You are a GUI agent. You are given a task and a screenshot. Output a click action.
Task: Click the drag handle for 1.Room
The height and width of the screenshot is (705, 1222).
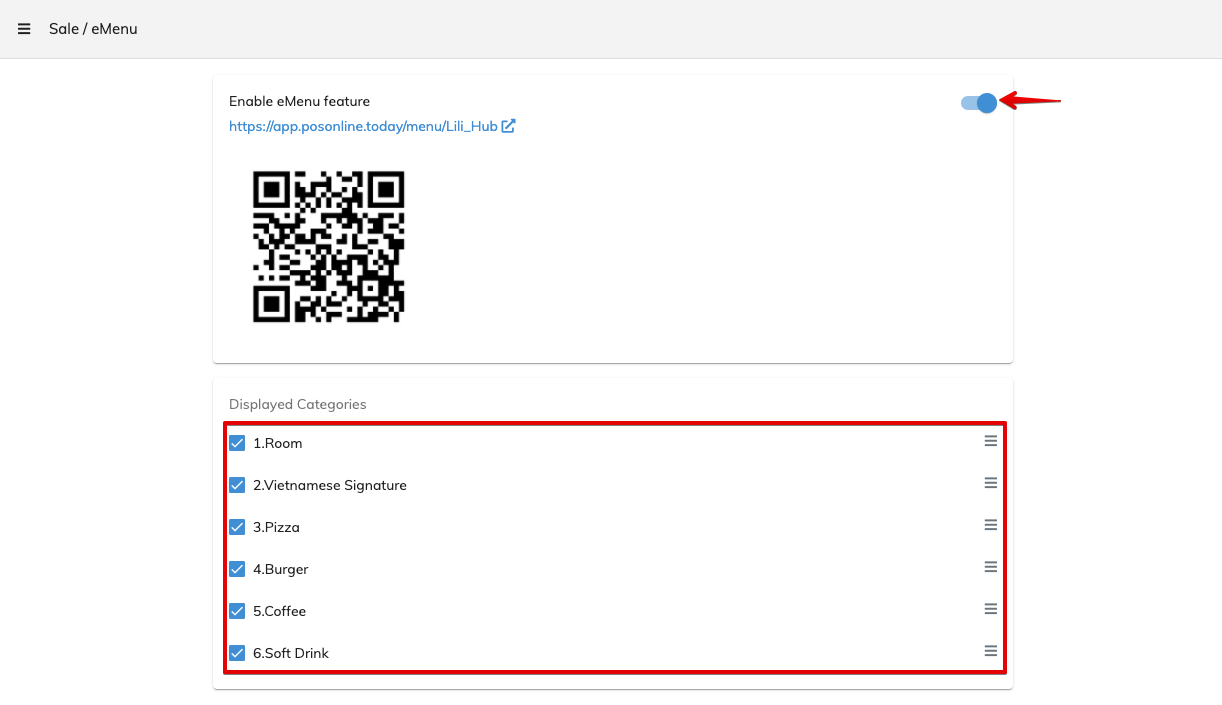click(991, 441)
